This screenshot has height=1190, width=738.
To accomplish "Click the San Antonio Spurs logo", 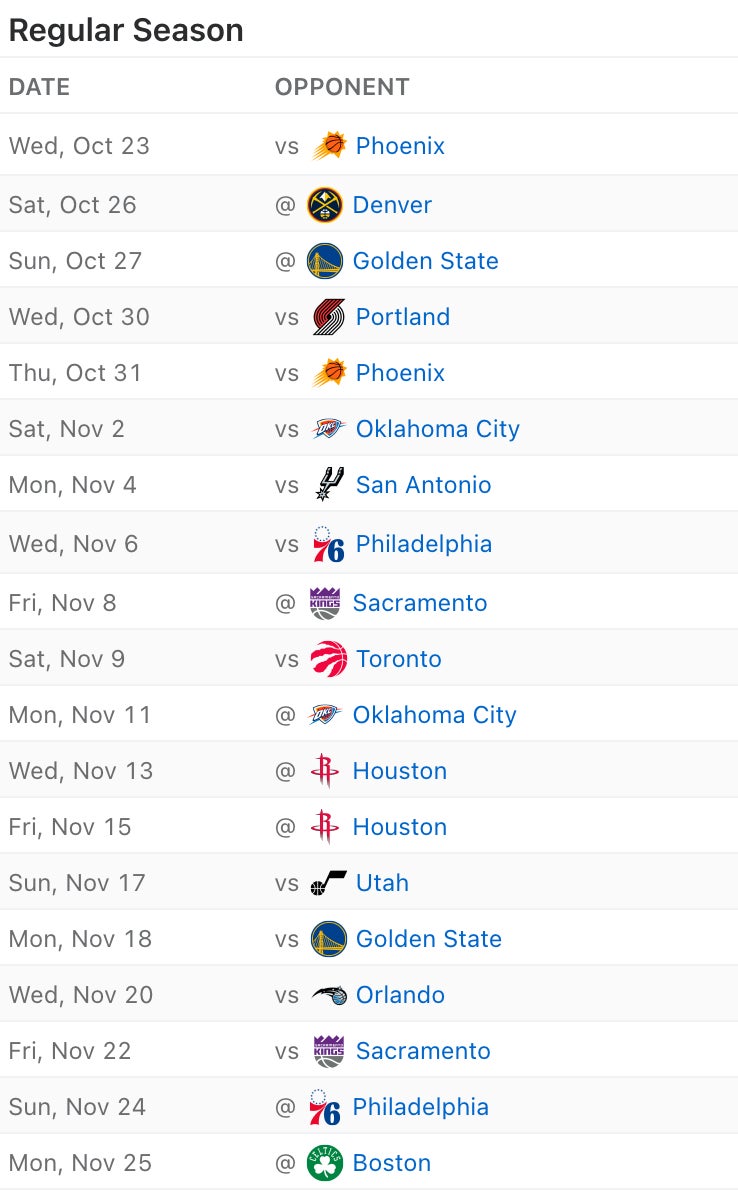I will [329, 485].
